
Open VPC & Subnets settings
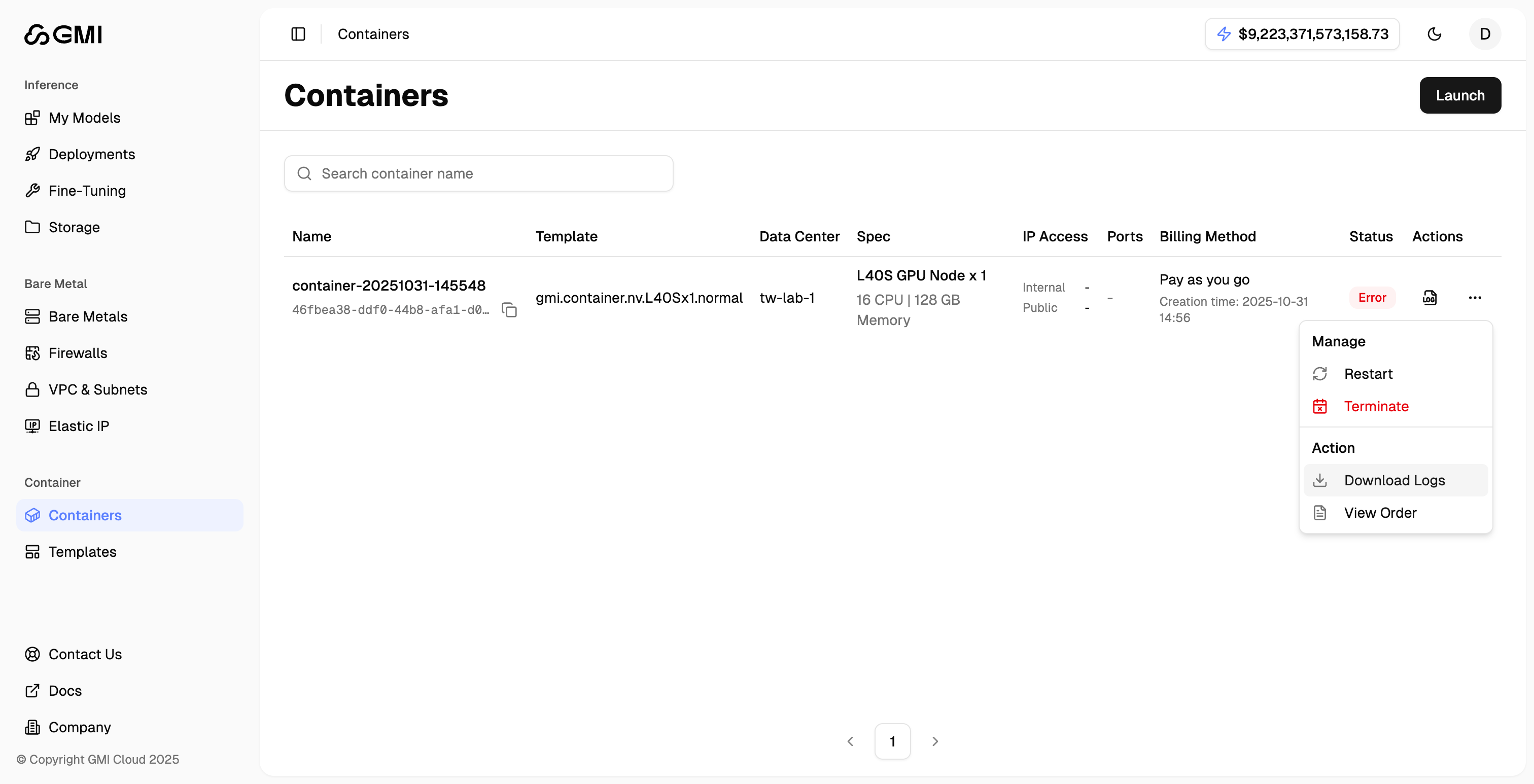(x=98, y=389)
